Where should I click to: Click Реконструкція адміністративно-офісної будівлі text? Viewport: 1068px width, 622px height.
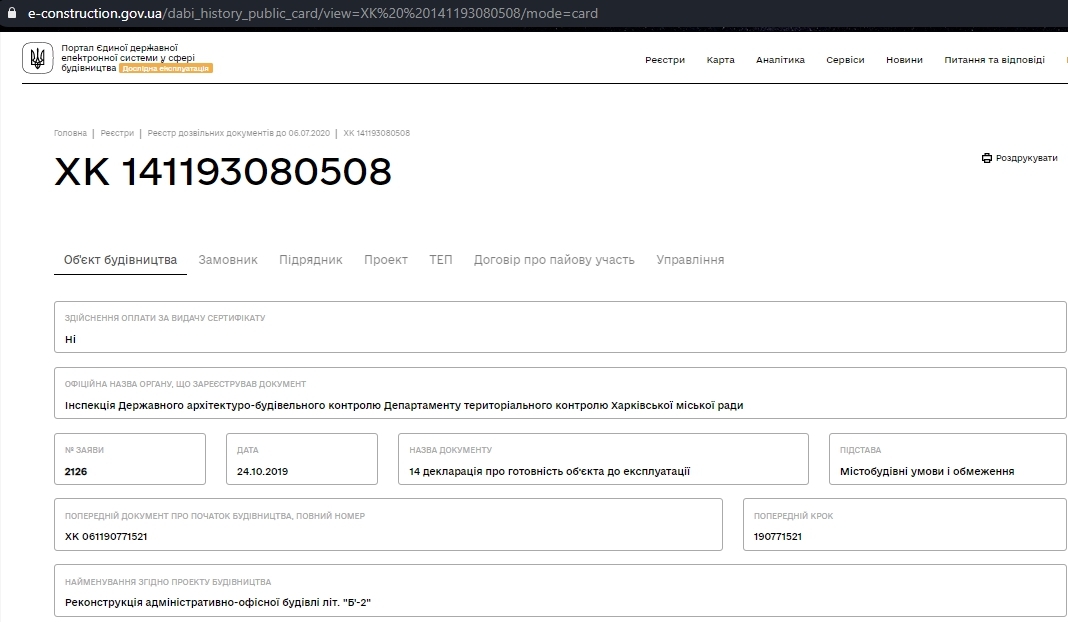pos(218,602)
